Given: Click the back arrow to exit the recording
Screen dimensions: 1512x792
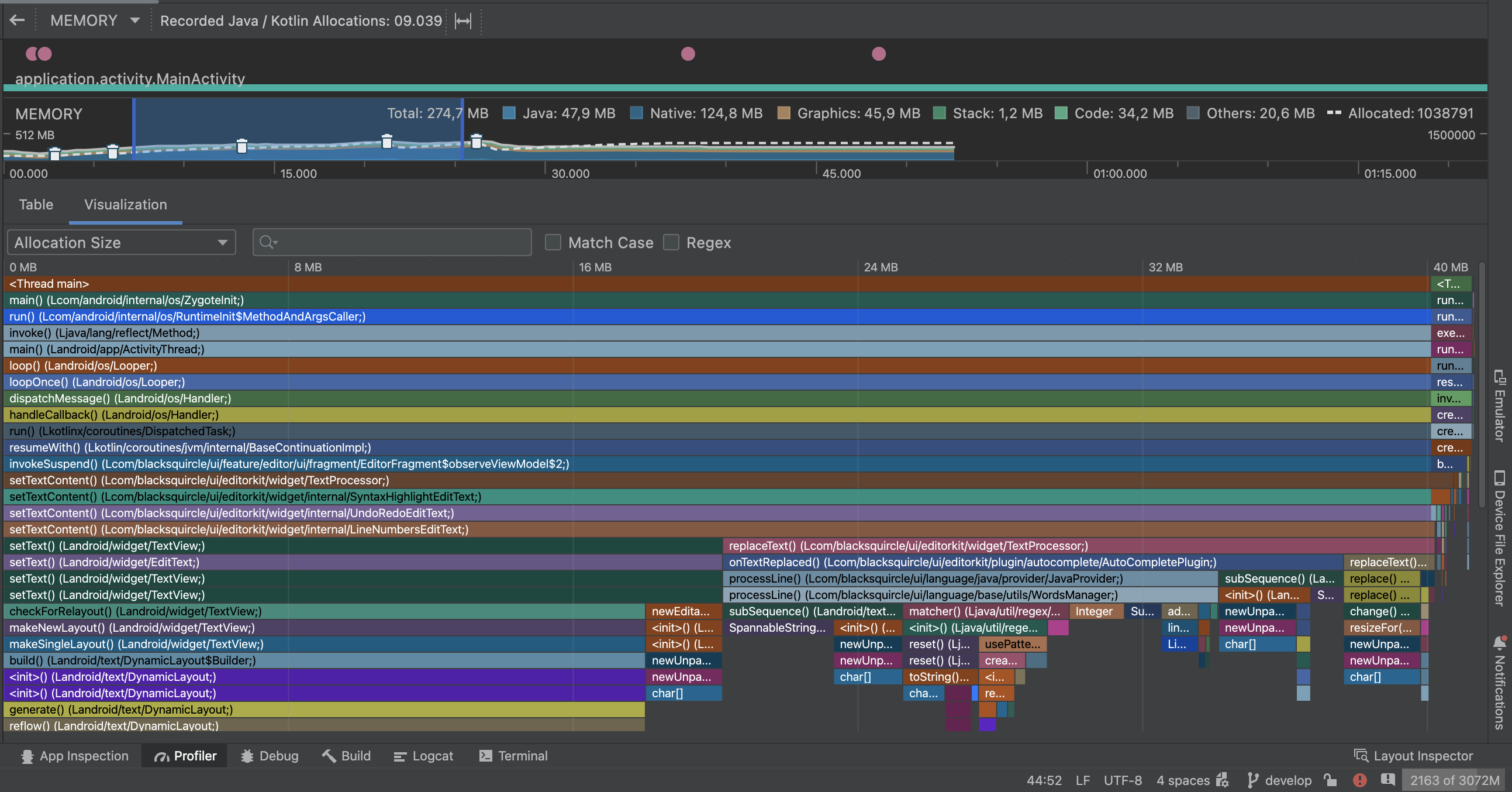Looking at the screenshot, I should pyautogui.click(x=17, y=20).
